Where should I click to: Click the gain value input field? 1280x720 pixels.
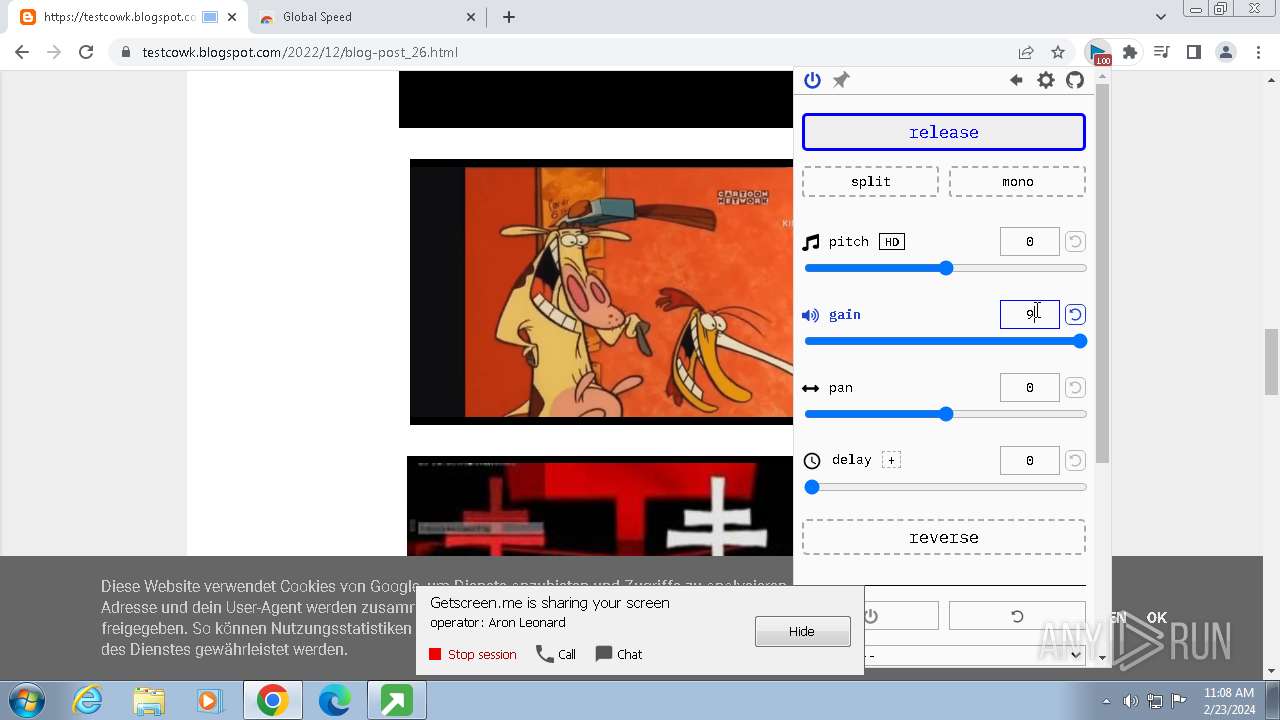tap(1029, 314)
